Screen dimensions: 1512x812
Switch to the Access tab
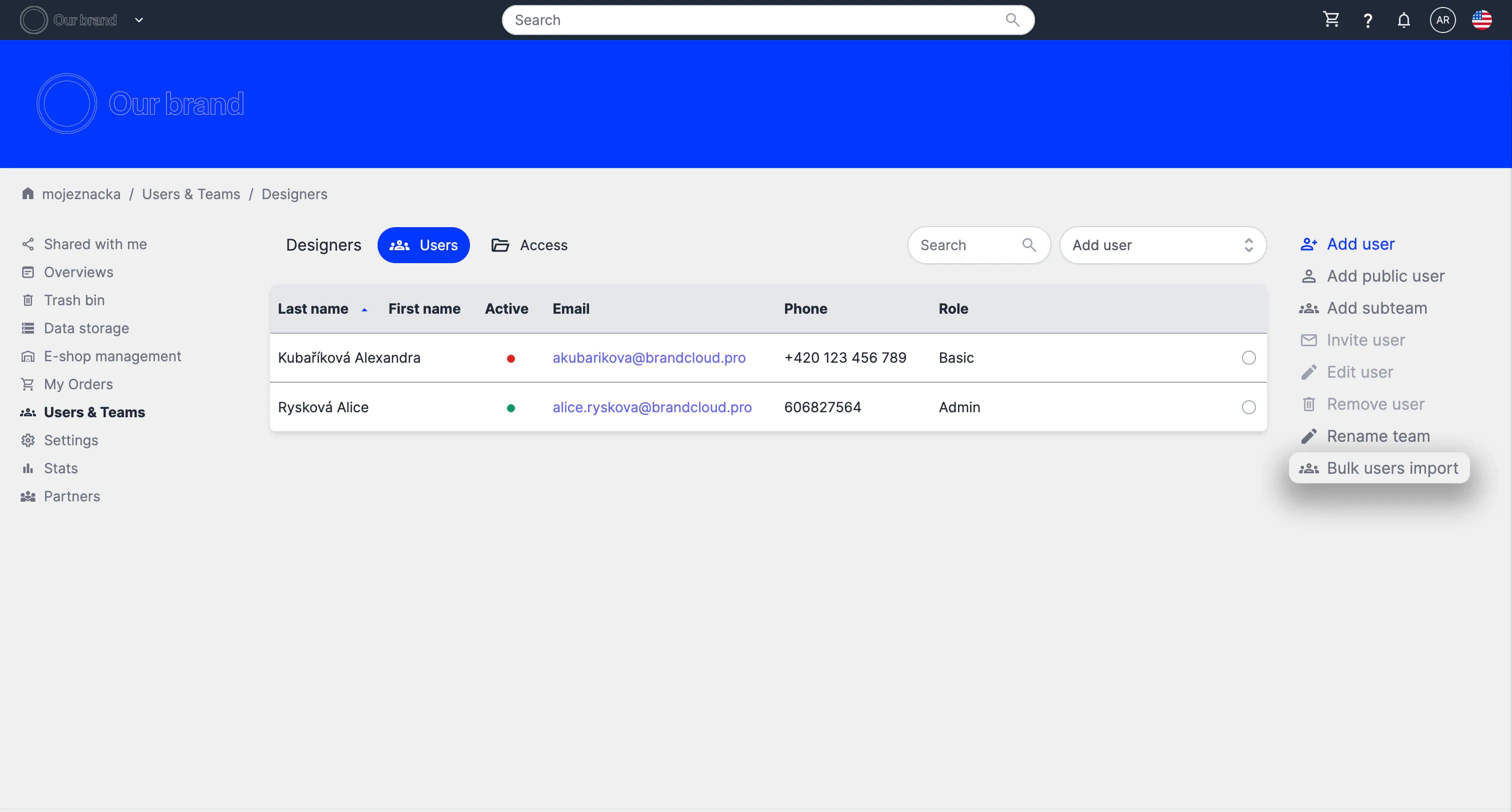tap(529, 245)
